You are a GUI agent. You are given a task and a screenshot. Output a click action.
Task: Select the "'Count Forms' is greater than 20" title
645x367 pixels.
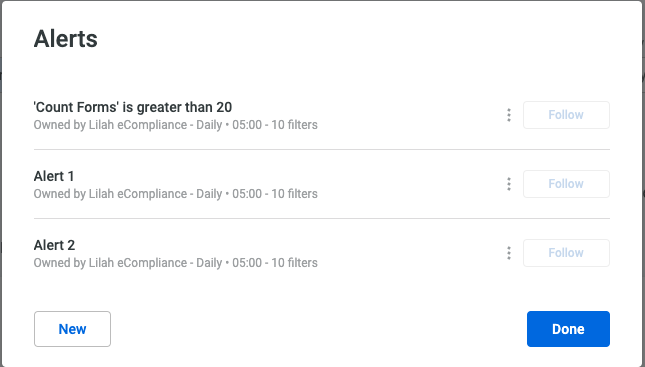(133, 107)
